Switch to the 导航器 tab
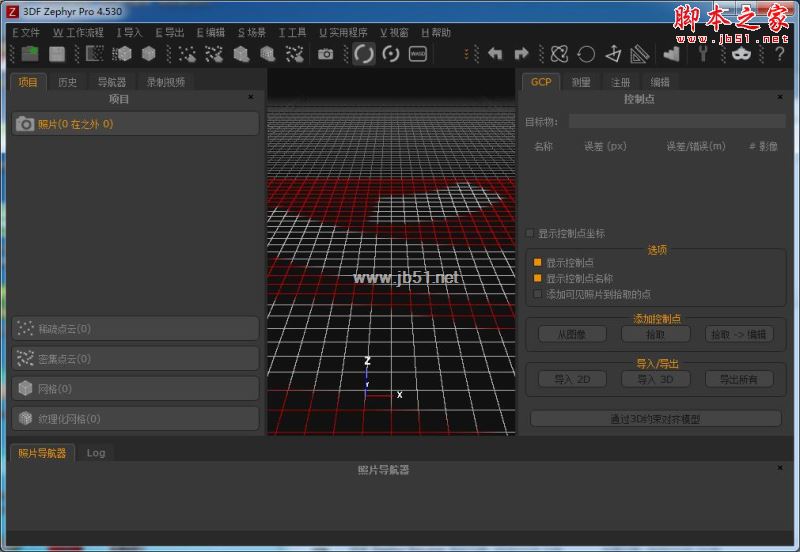The width and height of the screenshot is (800, 552). pos(112,82)
